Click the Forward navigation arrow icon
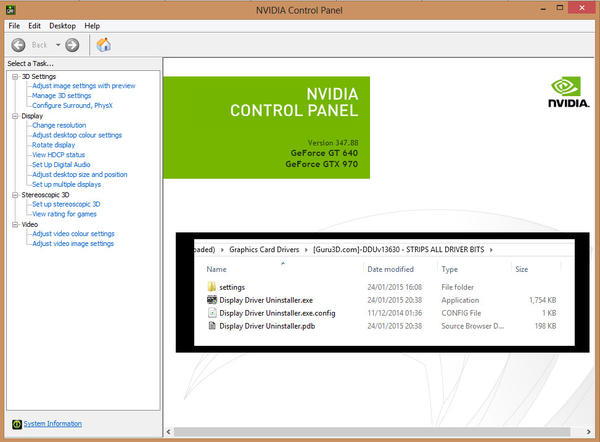 (x=72, y=45)
